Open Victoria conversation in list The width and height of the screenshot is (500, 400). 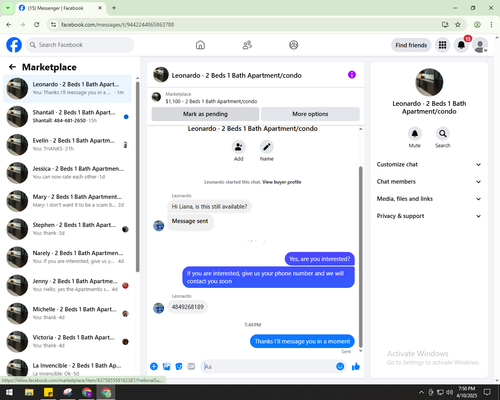68,342
